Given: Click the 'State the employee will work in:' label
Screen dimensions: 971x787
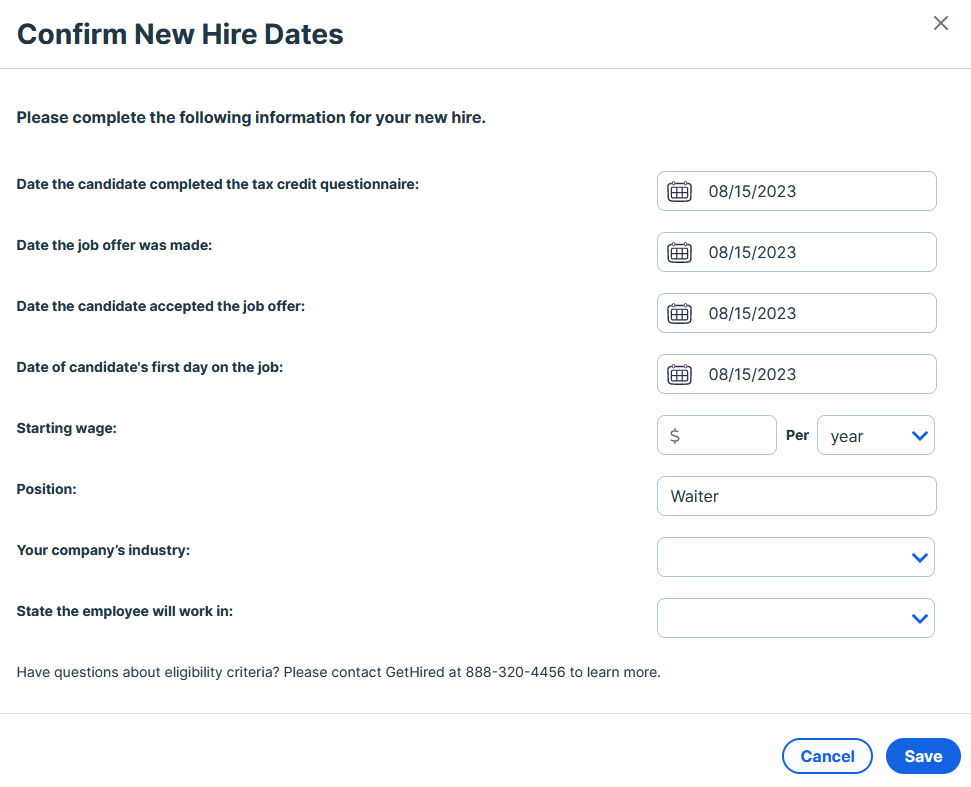Looking at the screenshot, I should tap(125, 611).
